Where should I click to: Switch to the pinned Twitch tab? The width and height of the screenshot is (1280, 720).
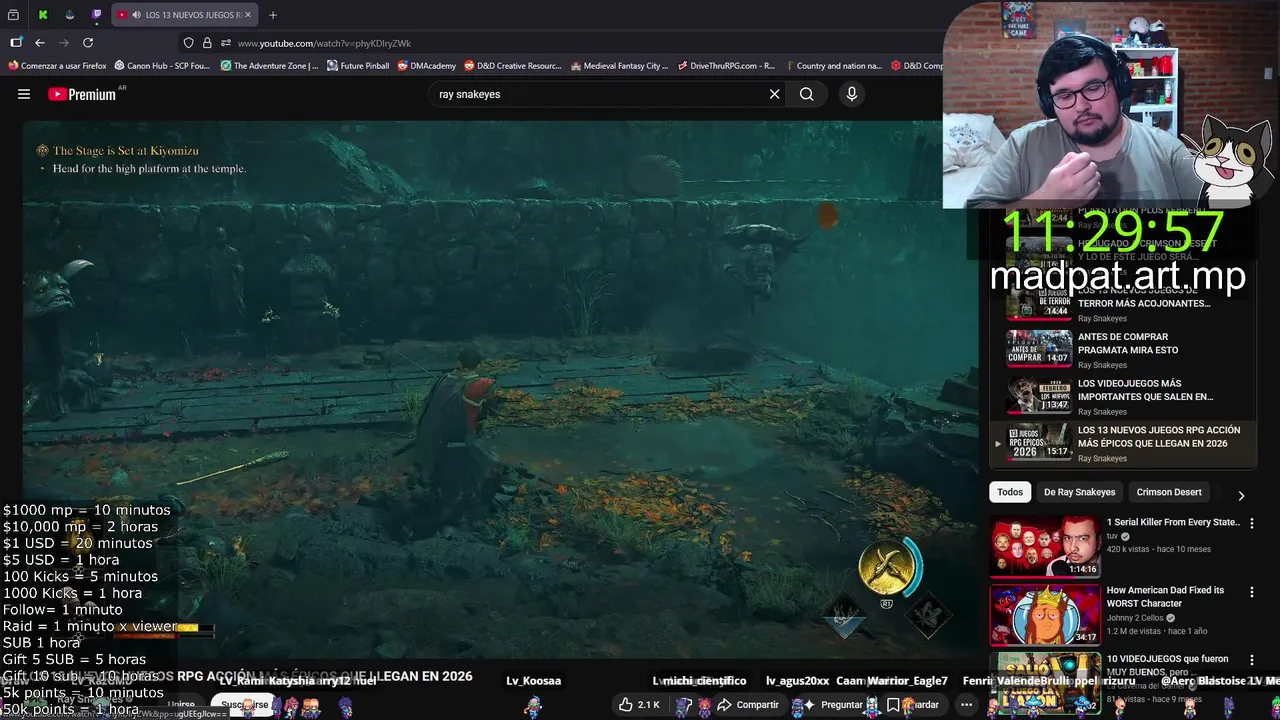(x=97, y=15)
